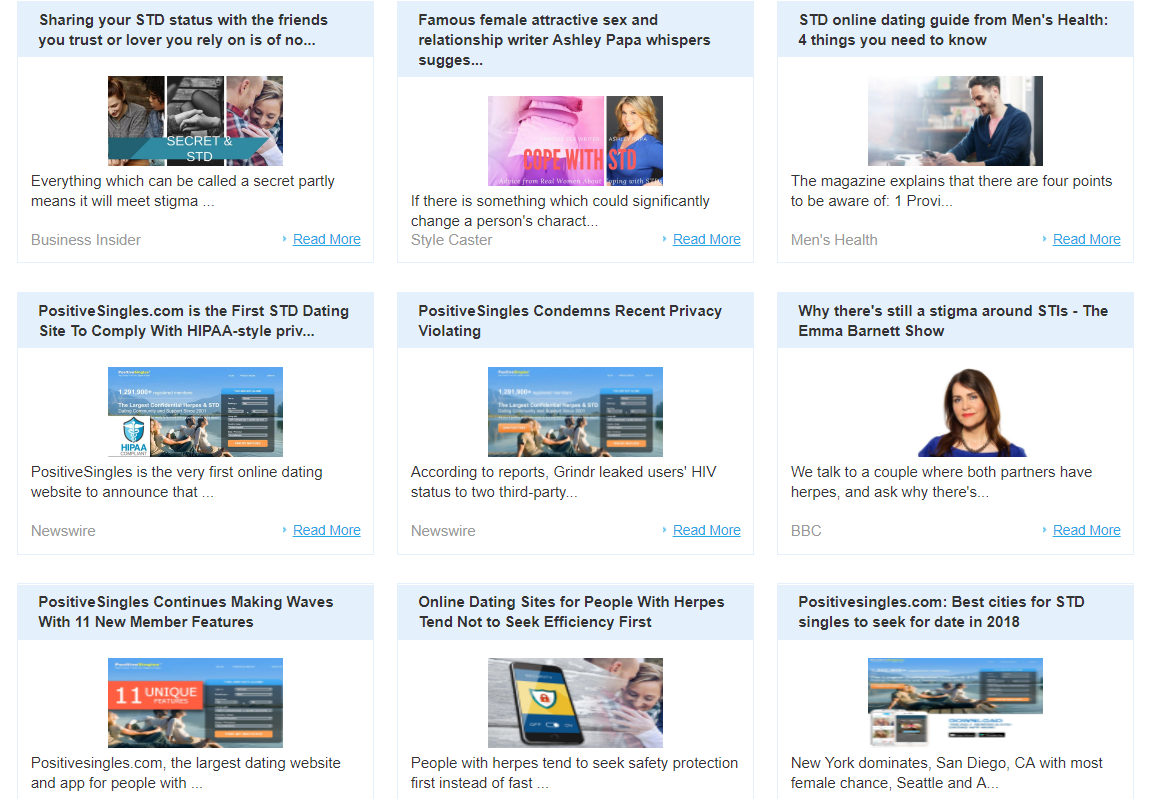Click the 'Everything which can be called a secret' excerpt

183,191
